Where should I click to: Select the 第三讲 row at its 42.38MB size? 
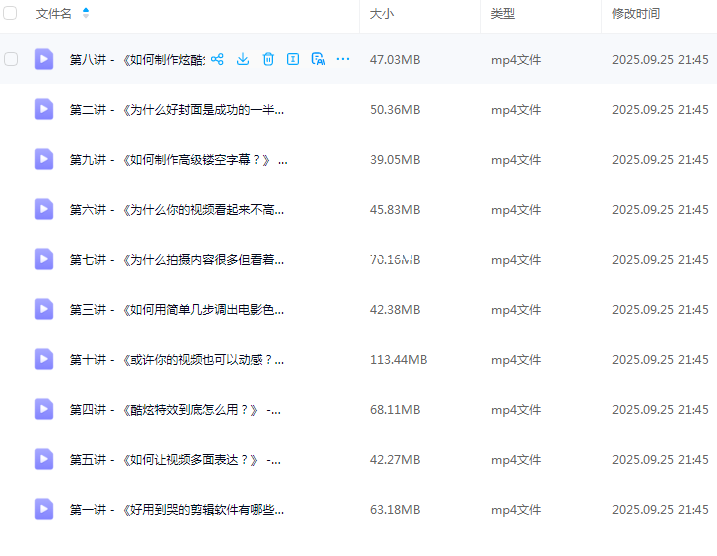(x=394, y=310)
